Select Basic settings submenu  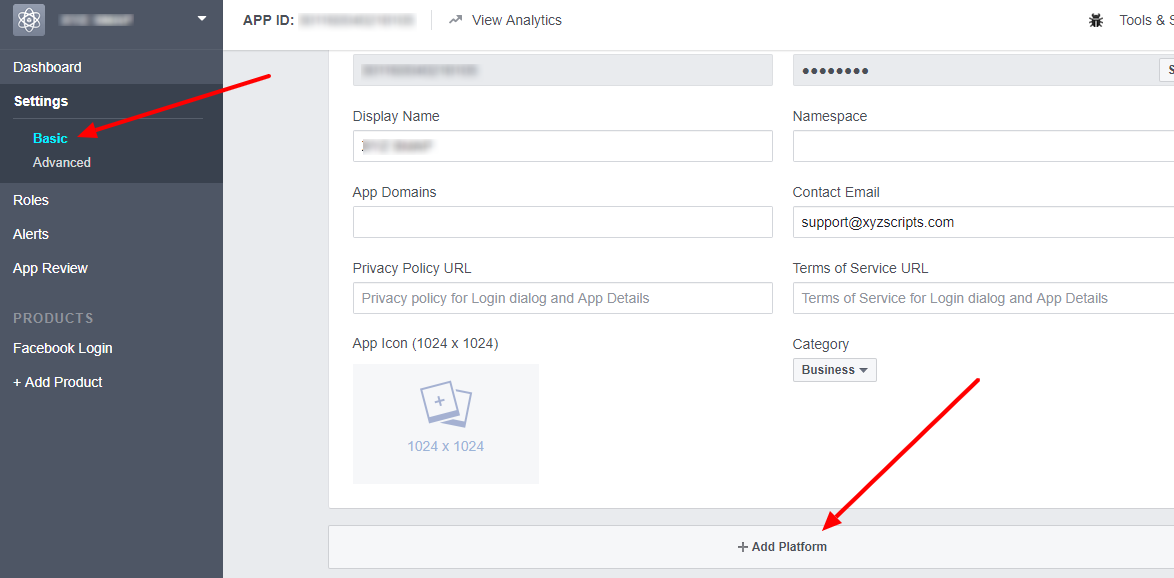click(x=50, y=138)
